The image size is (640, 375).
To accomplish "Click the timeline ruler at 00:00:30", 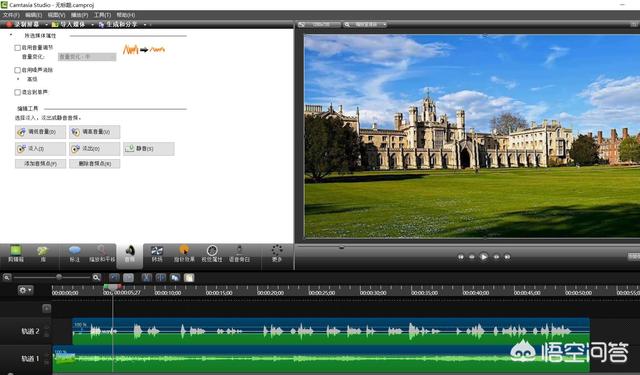I will tap(373, 292).
